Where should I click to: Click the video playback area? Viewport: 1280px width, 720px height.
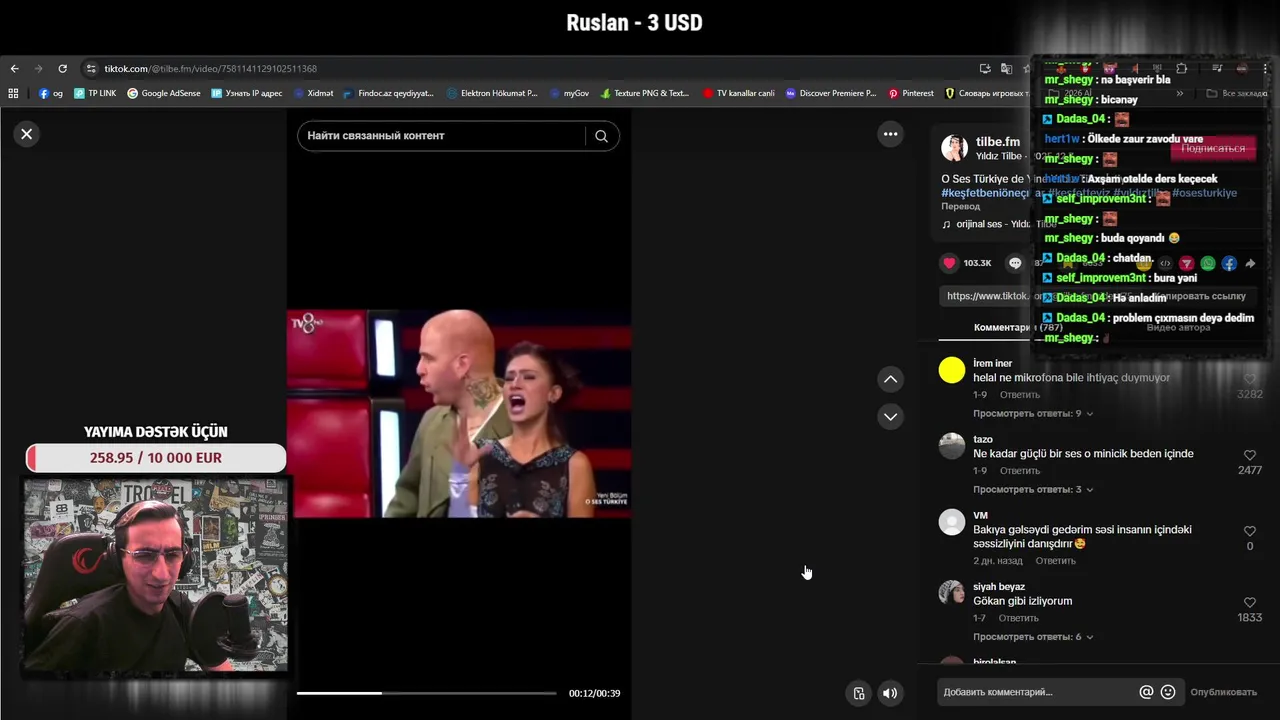[x=459, y=413]
